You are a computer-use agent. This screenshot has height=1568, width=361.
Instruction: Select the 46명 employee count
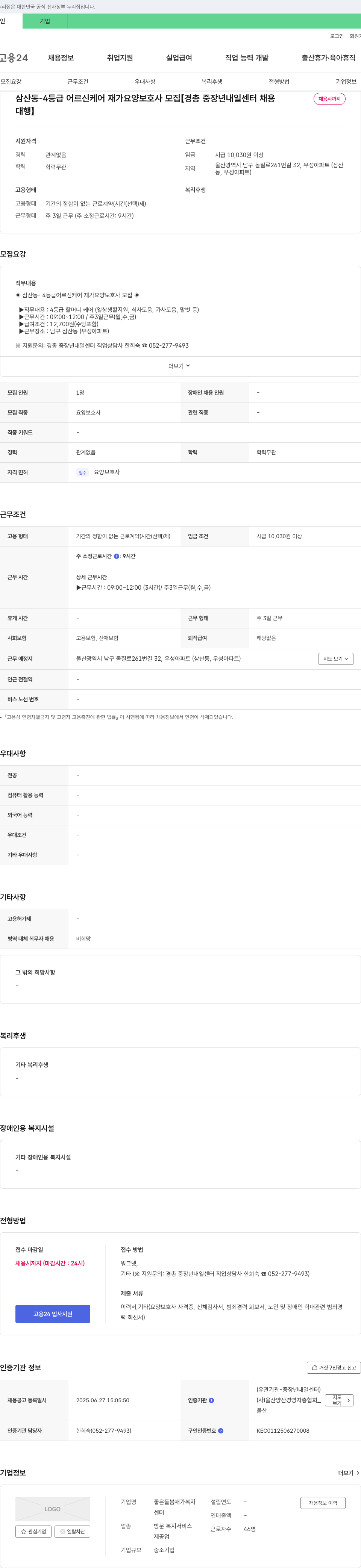(x=250, y=1529)
